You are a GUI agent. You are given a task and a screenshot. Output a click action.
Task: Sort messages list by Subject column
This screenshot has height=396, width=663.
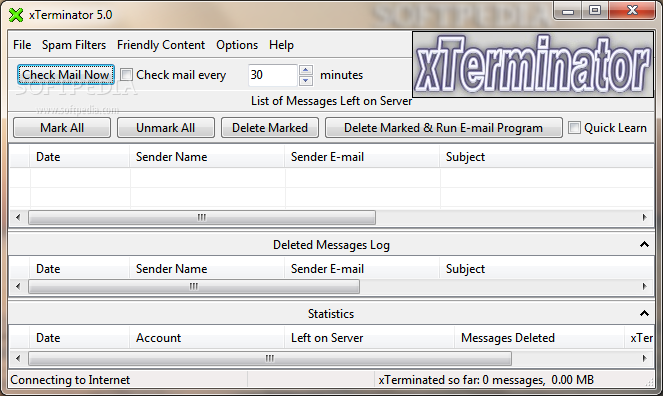547,157
